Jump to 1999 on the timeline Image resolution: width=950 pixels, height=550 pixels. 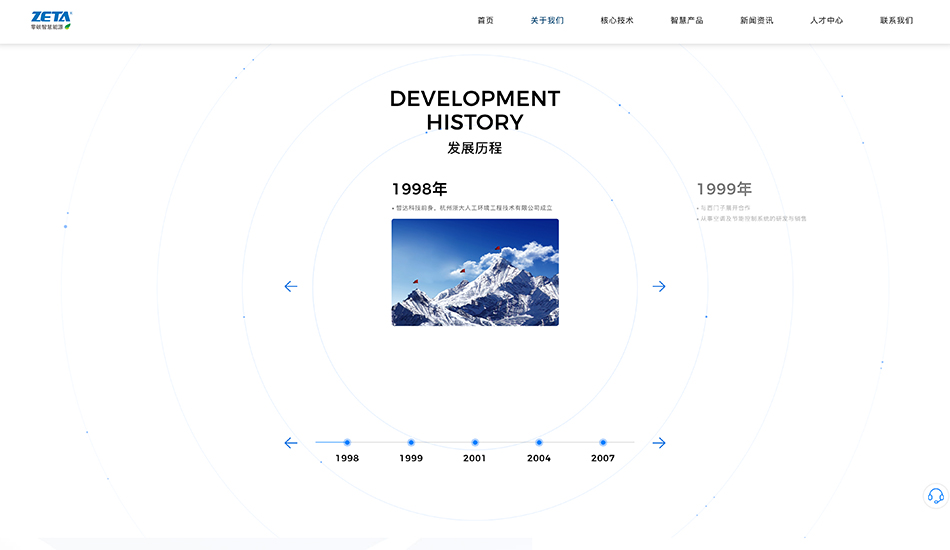tap(411, 442)
